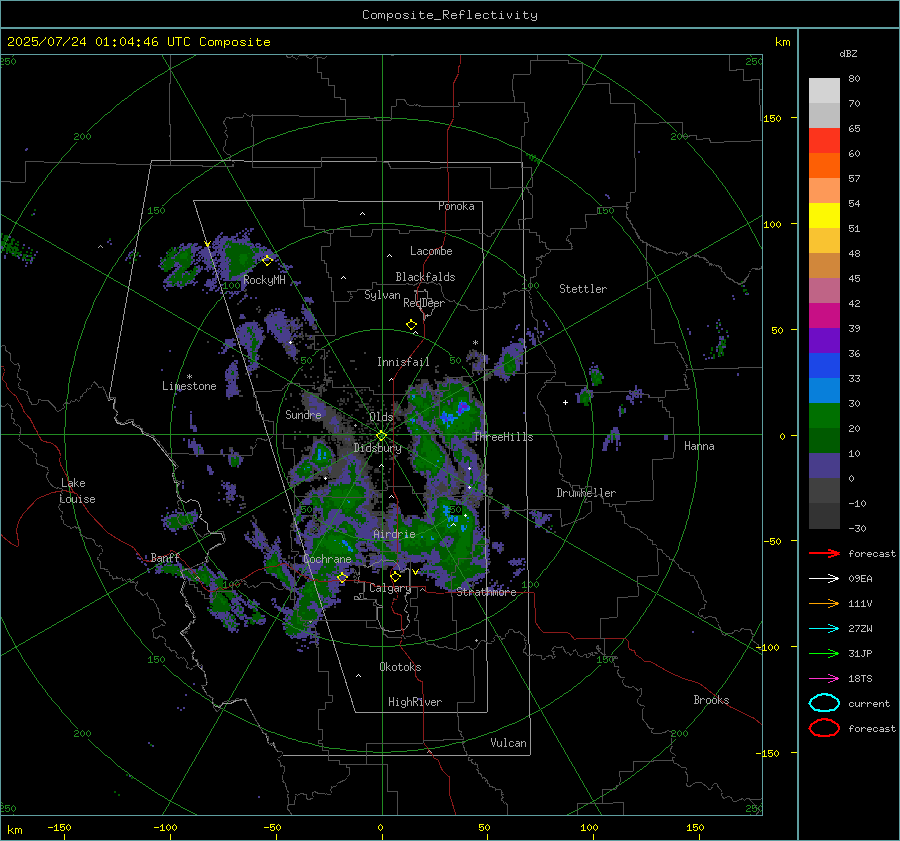
Task: Click the 150 tick on bottom axis
Action: 695,827
